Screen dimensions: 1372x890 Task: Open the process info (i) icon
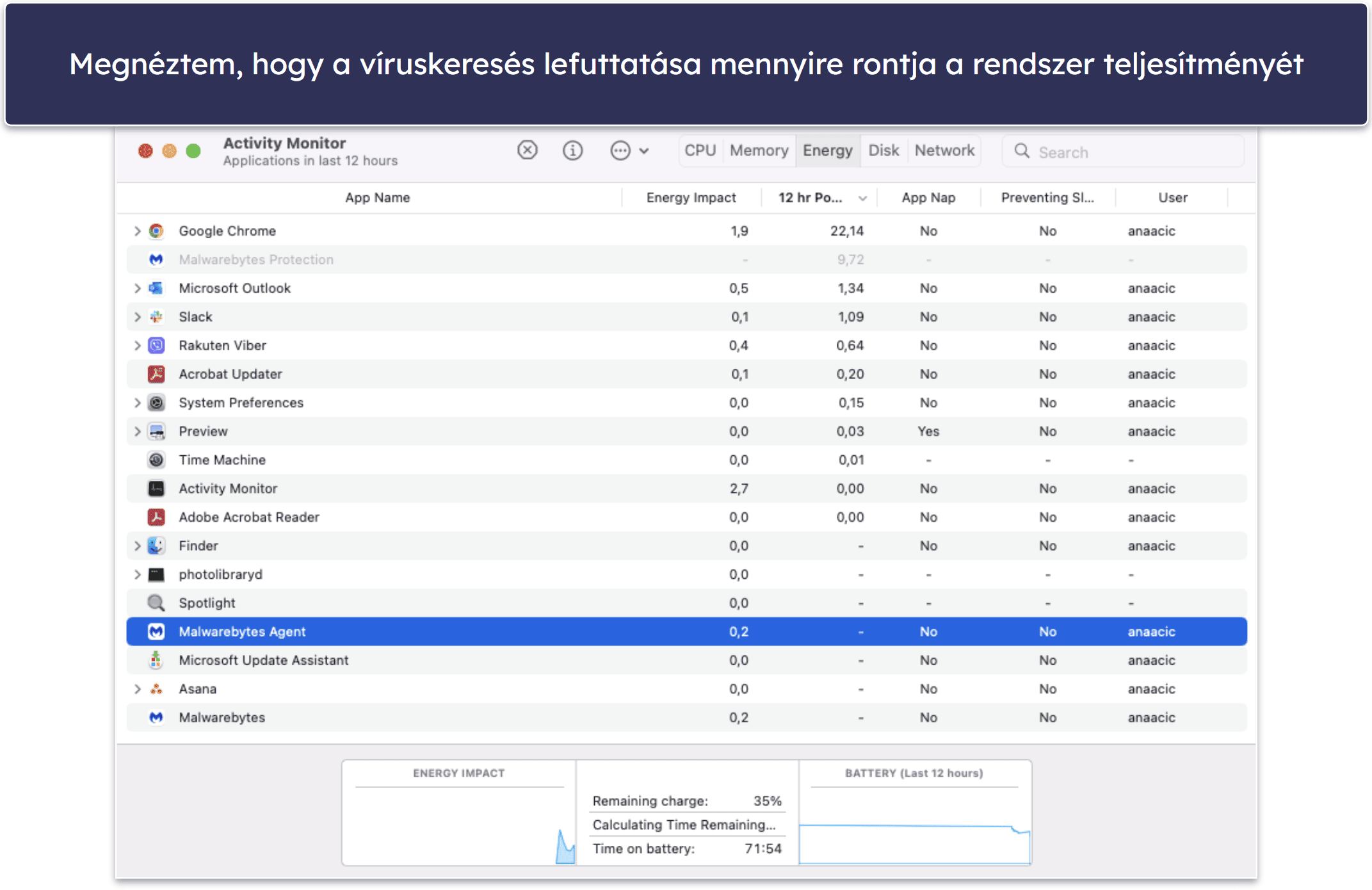[572, 150]
